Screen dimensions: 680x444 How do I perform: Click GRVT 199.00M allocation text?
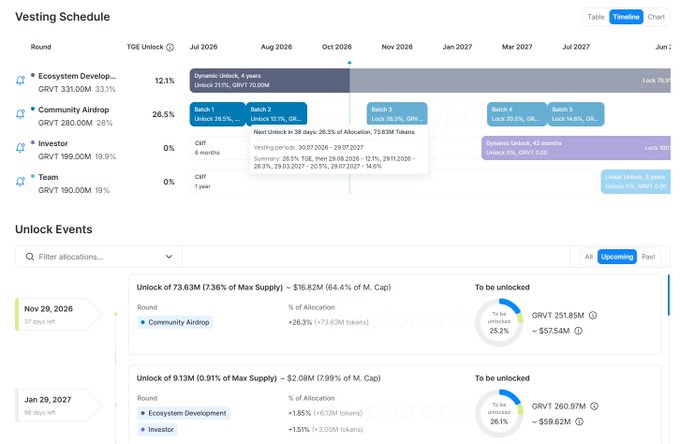[x=65, y=157]
